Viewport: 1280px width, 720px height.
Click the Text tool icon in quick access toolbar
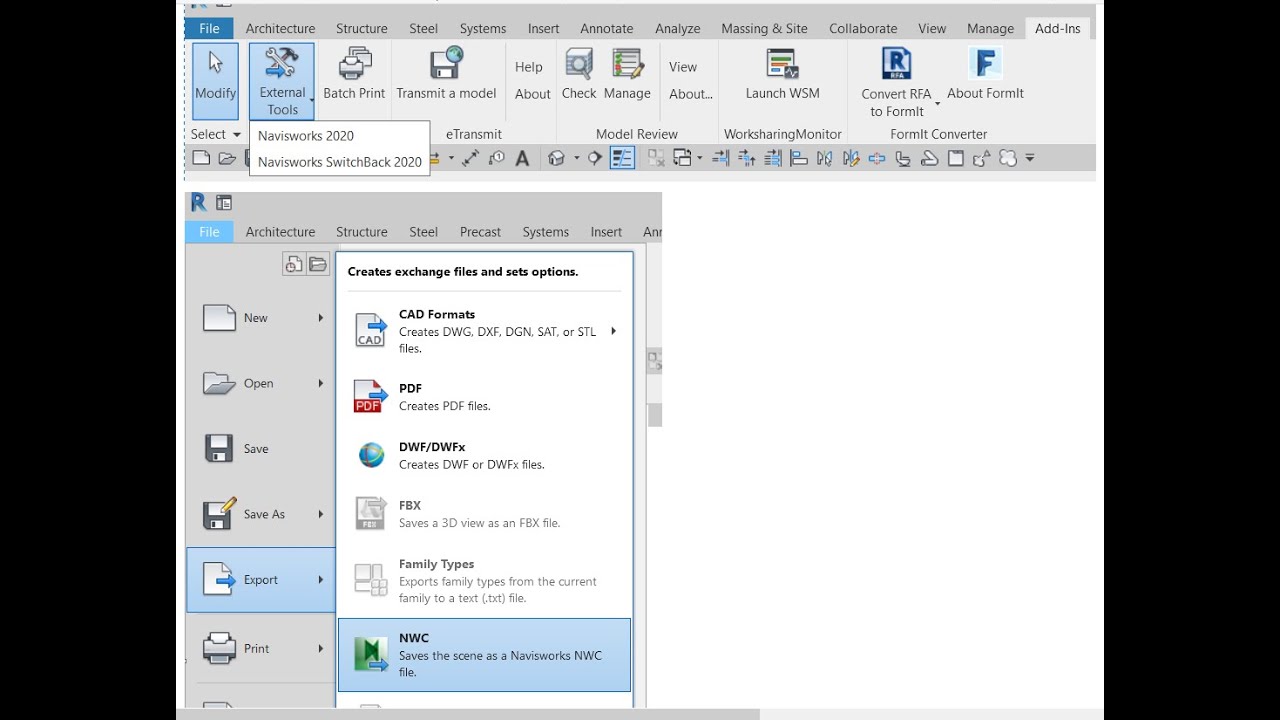(522, 158)
